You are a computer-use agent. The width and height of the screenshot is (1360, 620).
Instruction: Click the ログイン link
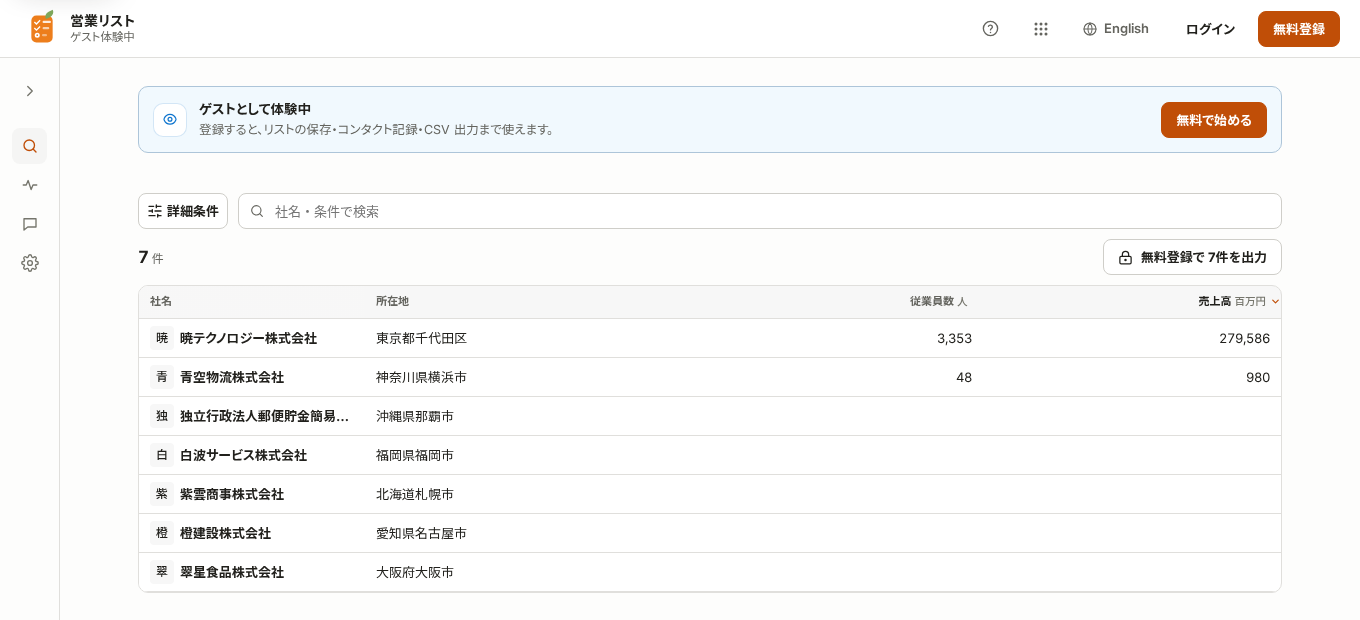(x=1210, y=29)
